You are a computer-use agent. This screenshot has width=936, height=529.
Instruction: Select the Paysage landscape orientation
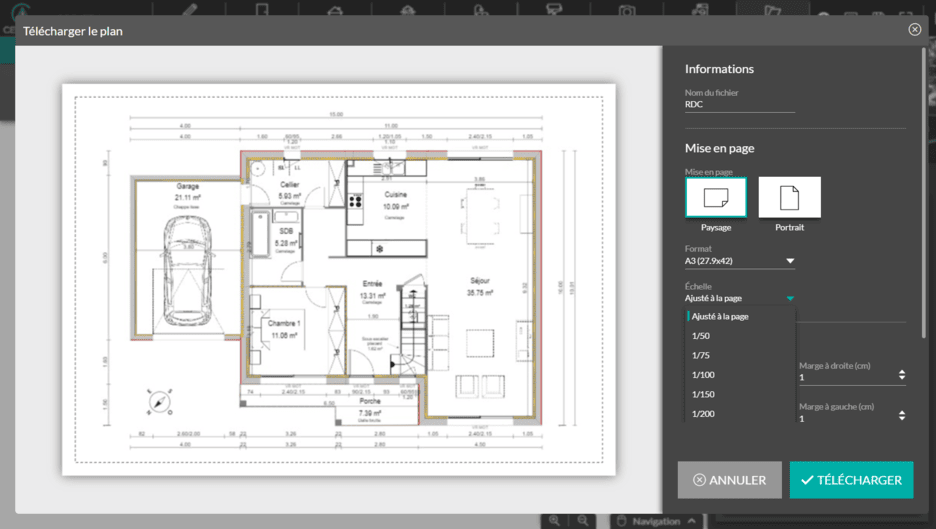click(715, 198)
